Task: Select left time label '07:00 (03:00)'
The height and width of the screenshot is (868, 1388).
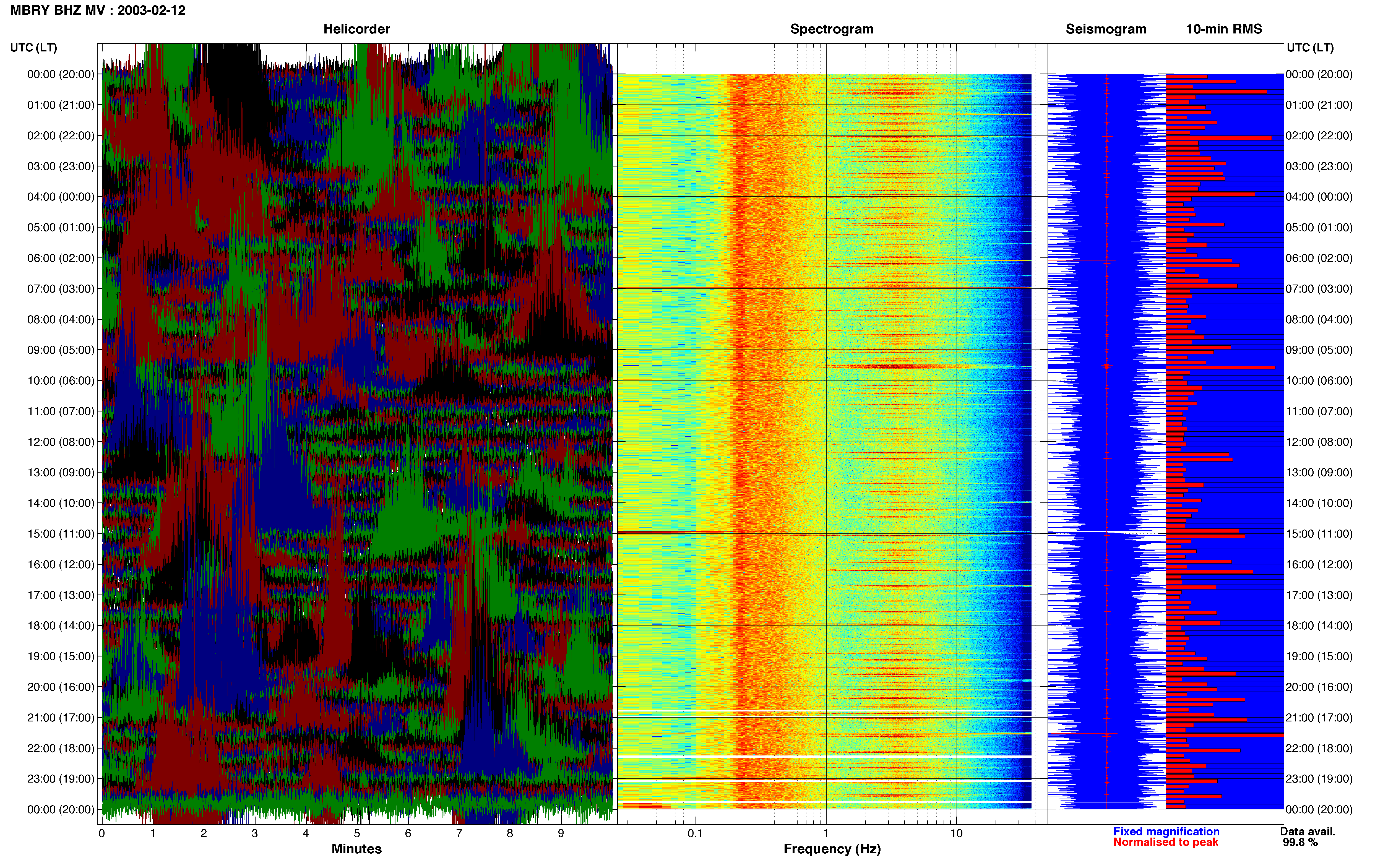Action: [x=60, y=289]
